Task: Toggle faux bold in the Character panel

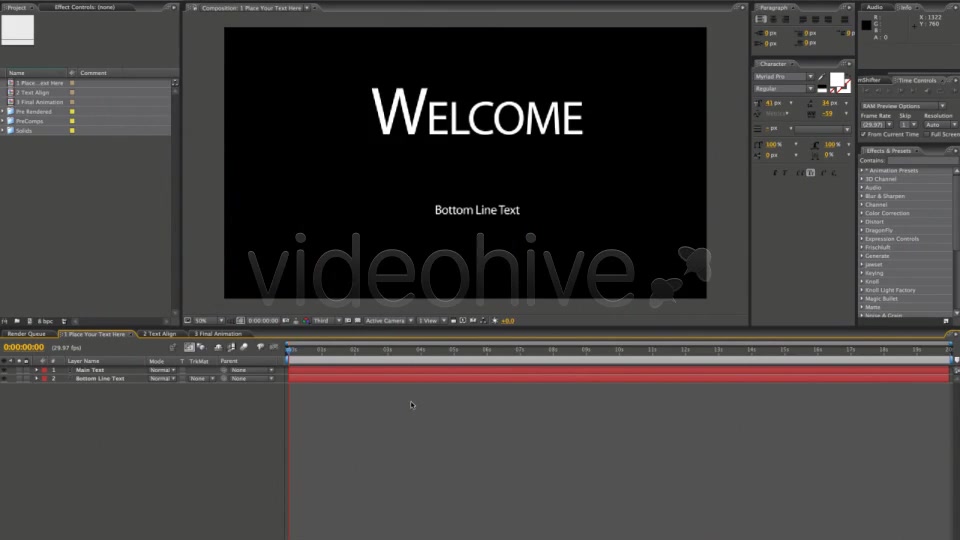Action: [x=775, y=173]
